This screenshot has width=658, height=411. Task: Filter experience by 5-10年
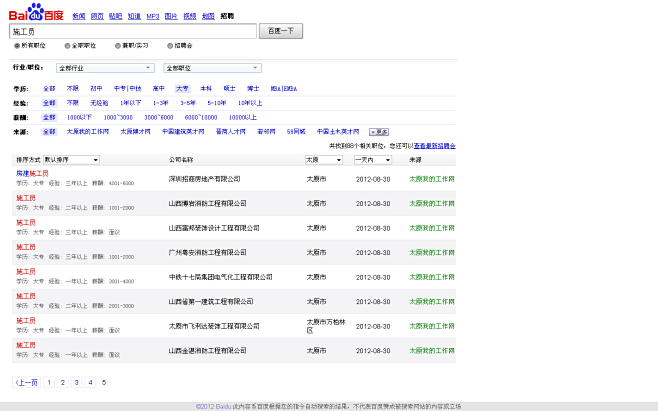[x=217, y=103]
